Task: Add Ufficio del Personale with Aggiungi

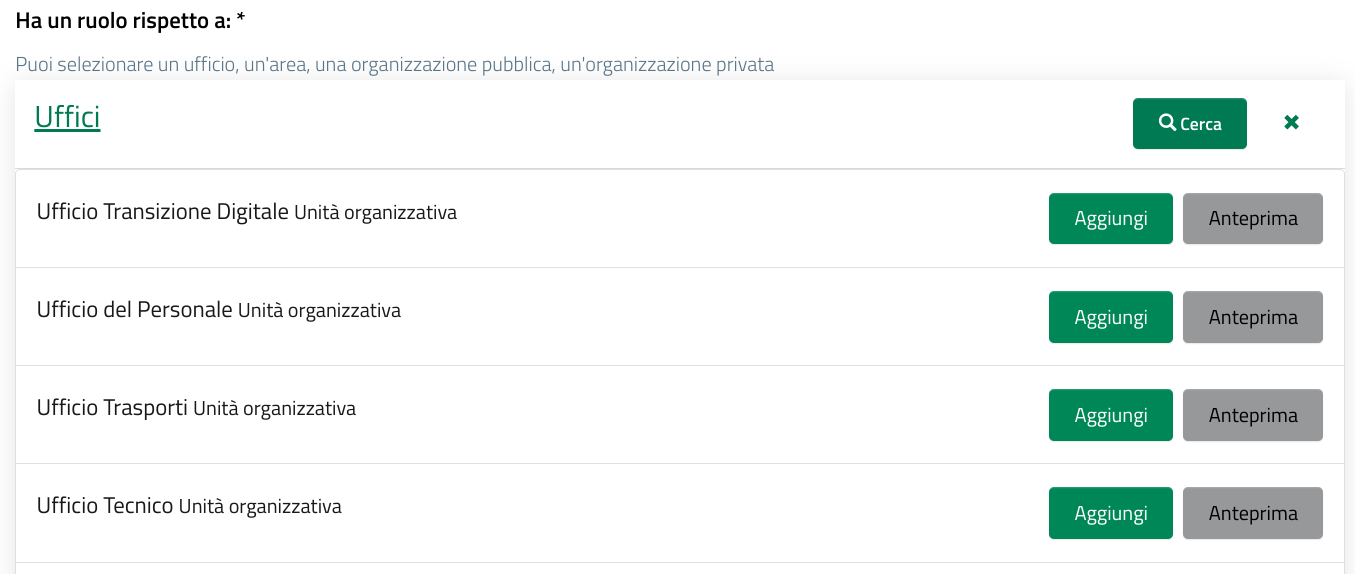Action: tap(1111, 317)
